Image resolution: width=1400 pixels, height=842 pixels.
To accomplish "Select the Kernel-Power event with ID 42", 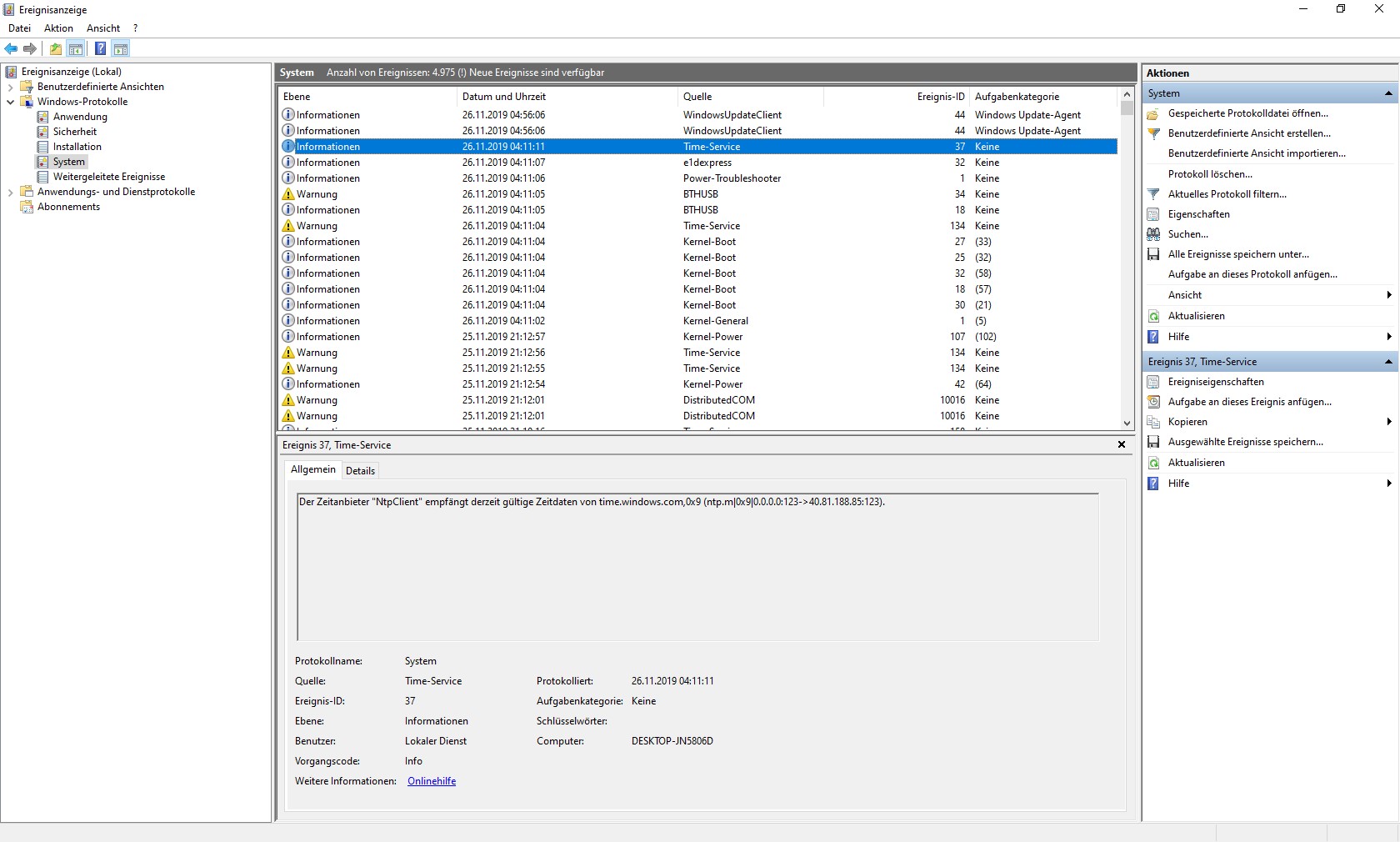I will 698,384.
